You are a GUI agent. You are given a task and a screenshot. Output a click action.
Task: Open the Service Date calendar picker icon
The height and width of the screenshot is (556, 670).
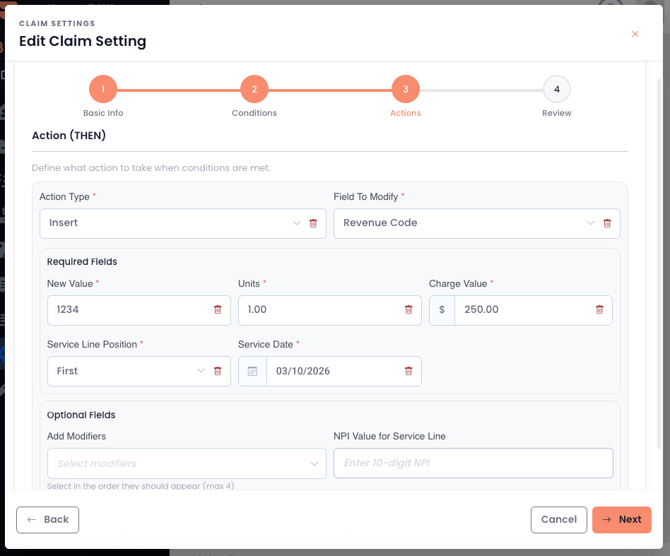pyautogui.click(x=252, y=371)
